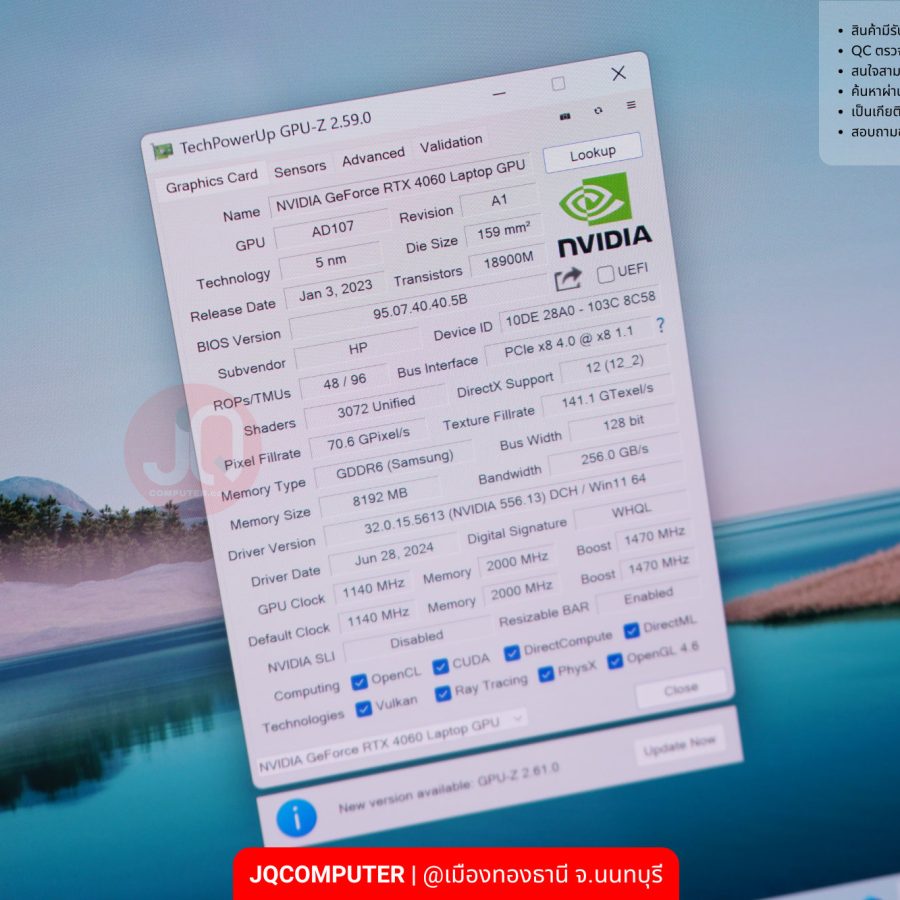Toggle the DirectML checkbox

(x=631, y=631)
